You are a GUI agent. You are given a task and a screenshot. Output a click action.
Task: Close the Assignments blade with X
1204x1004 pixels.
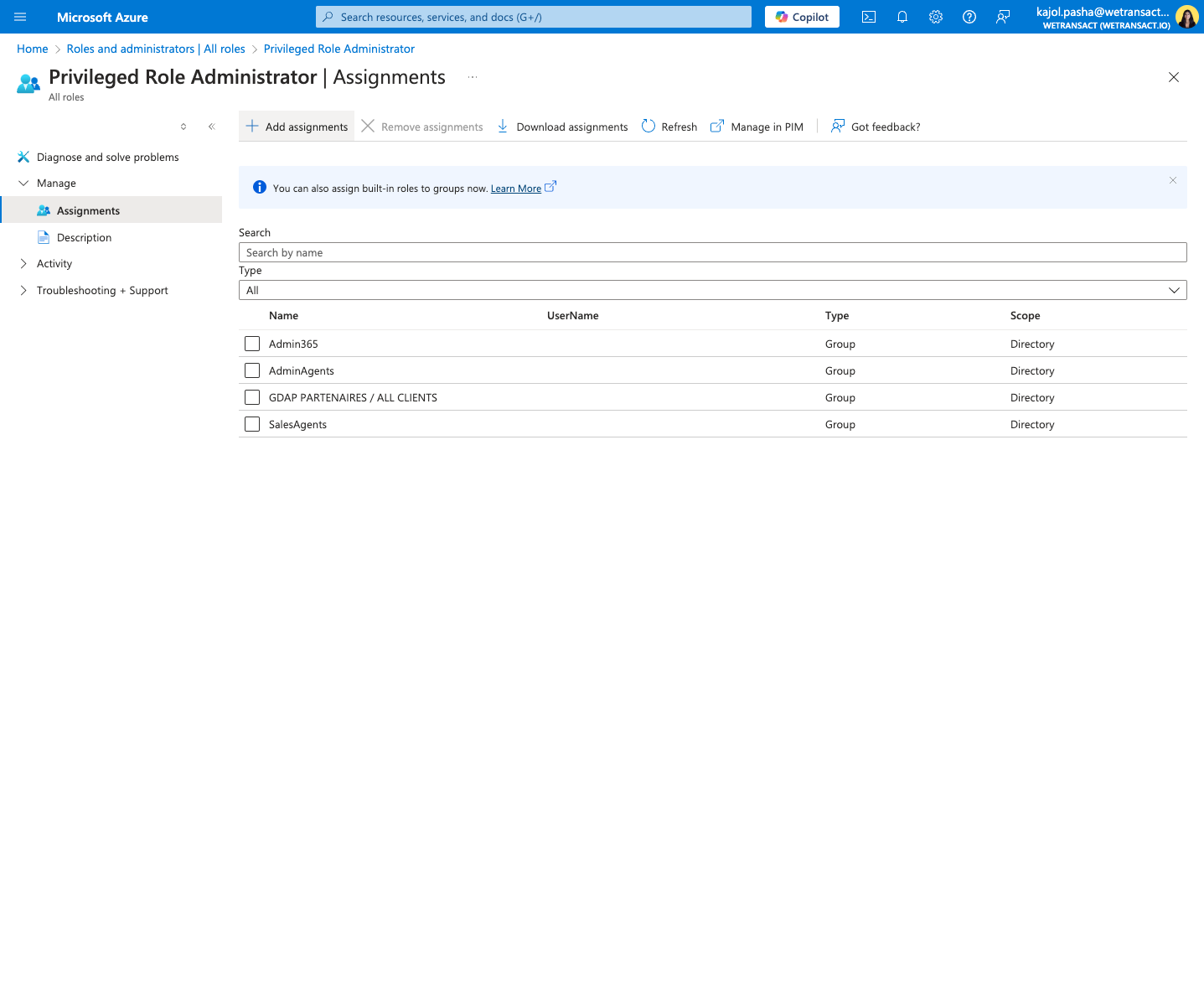[1174, 77]
